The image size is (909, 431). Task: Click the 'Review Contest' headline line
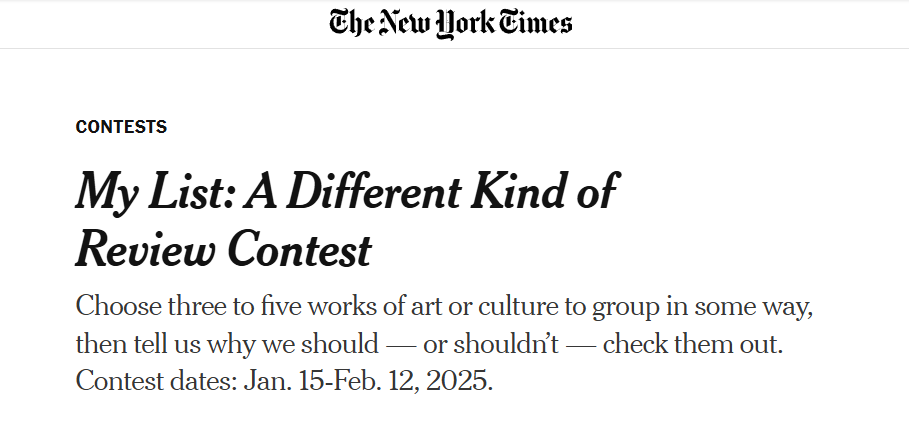224,248
